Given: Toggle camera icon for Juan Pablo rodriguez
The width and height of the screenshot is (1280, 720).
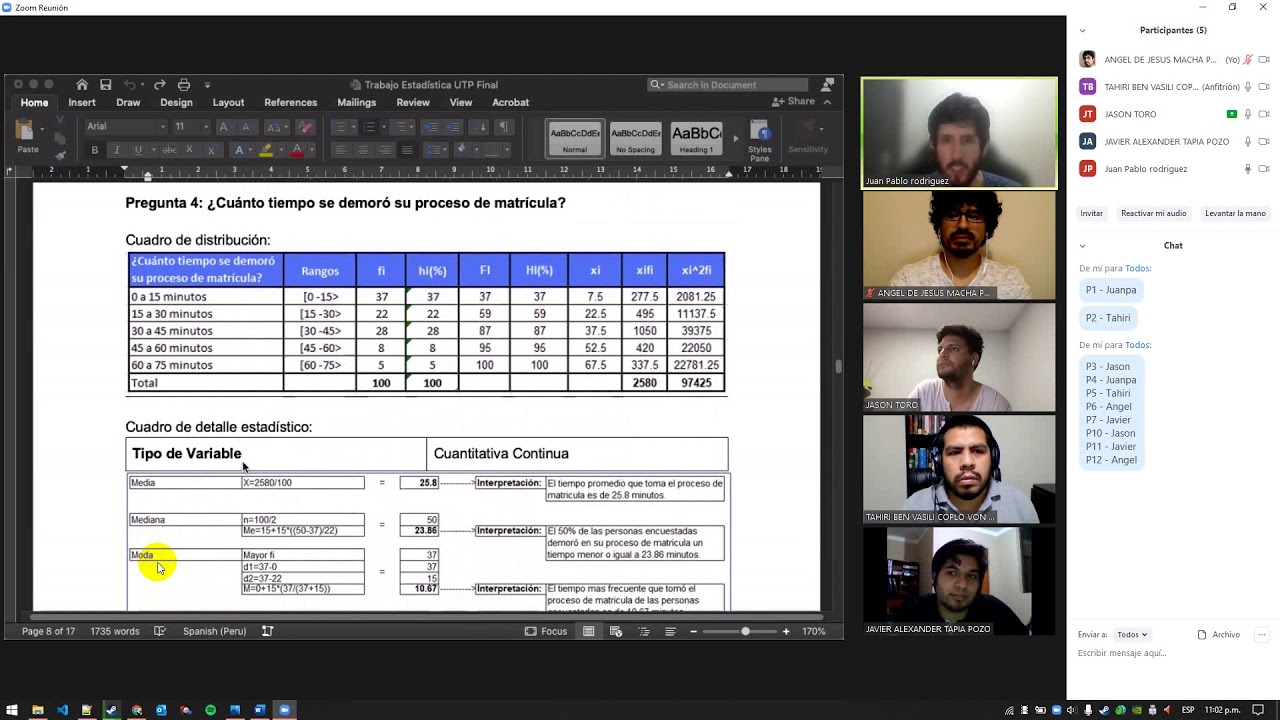Looking at the screenshot, I should pyautogui.click(x=1264, y=168).
